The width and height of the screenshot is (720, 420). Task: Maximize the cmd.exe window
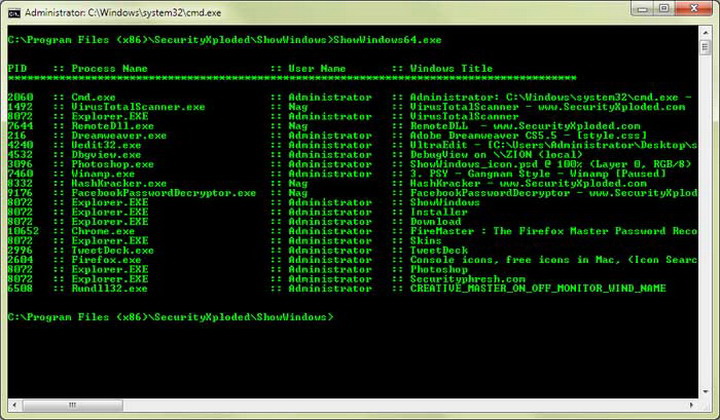tap(664, 9)
